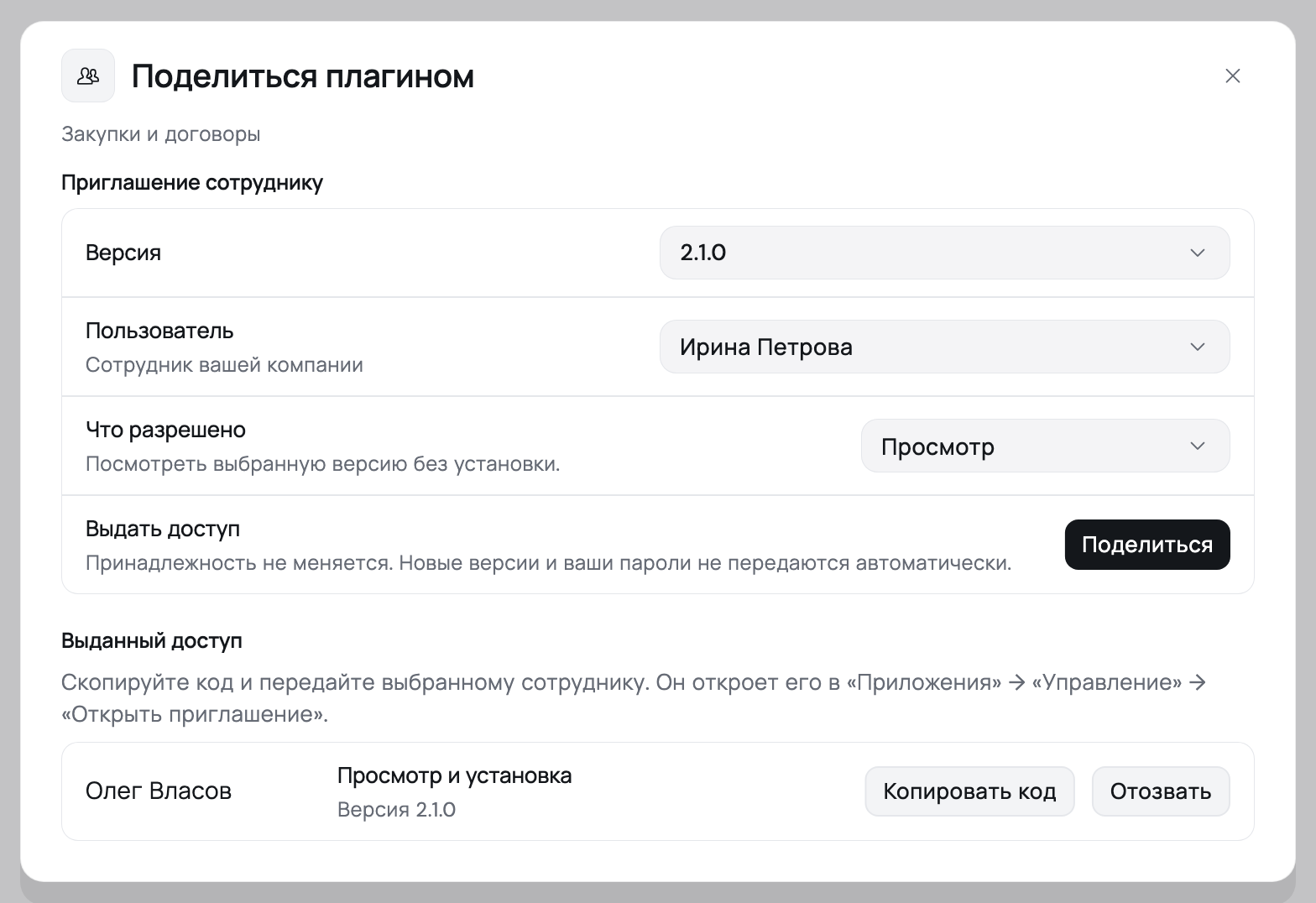This screenshot has width=1316, height=903.
Task: Click the Выданный доступ heading
Action: (152, 641)
